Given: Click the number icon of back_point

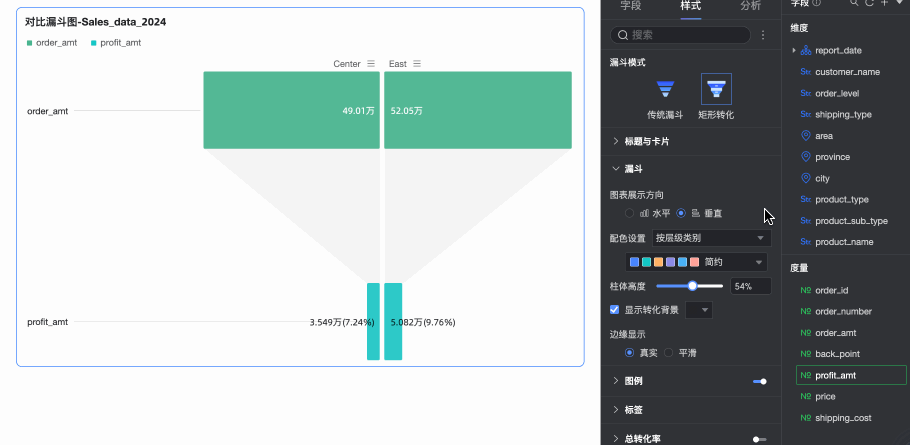Looking at the screenshot, I should pyautogui.click(x=806, y=353).
